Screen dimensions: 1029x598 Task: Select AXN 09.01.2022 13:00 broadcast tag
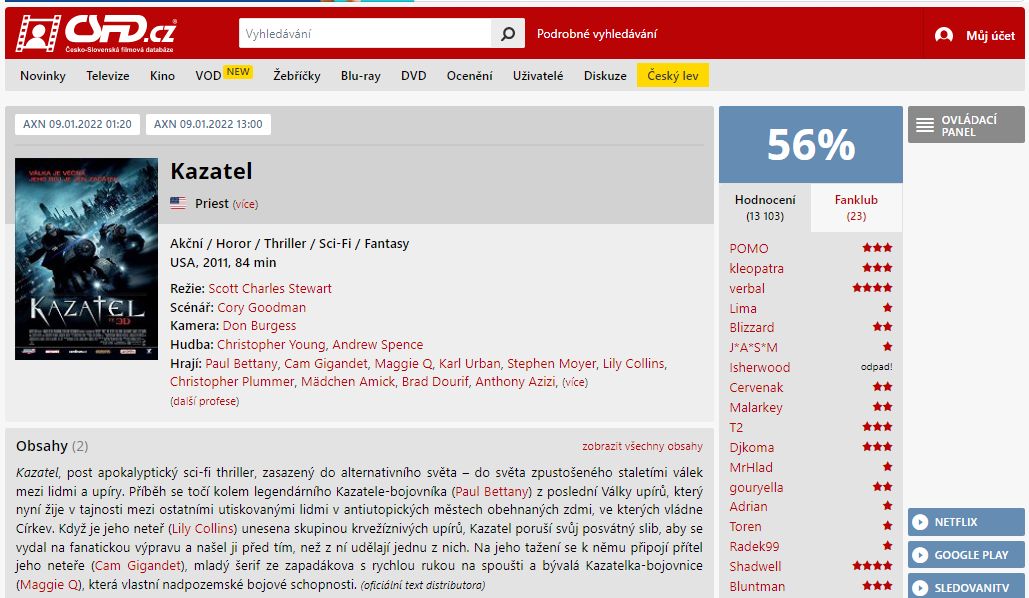pos(208,124)
